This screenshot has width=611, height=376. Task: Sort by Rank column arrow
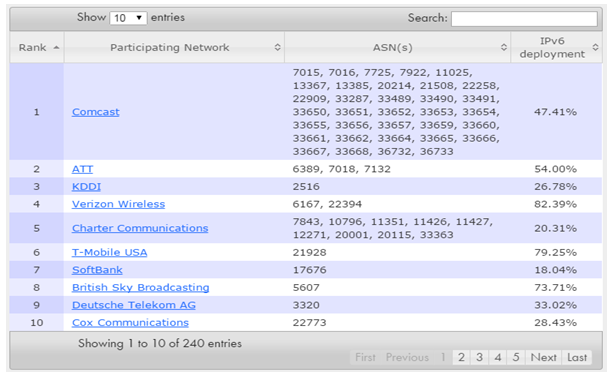click(57, 48)
